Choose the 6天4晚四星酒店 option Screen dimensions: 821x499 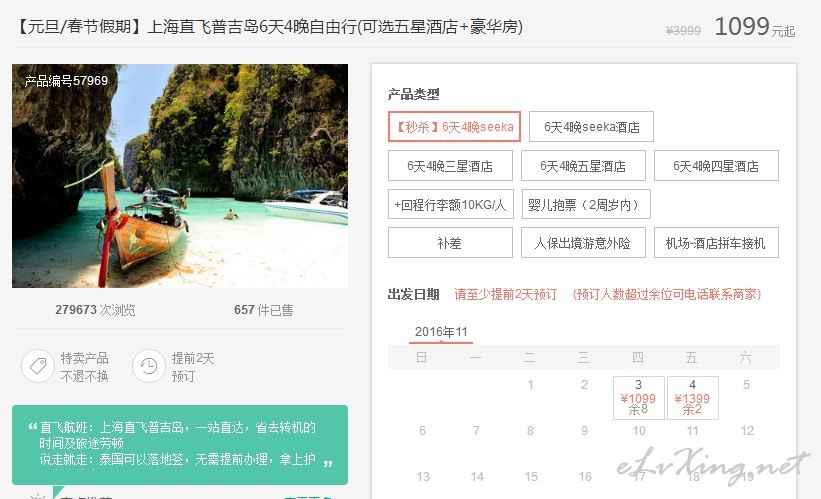pos(716,166)
